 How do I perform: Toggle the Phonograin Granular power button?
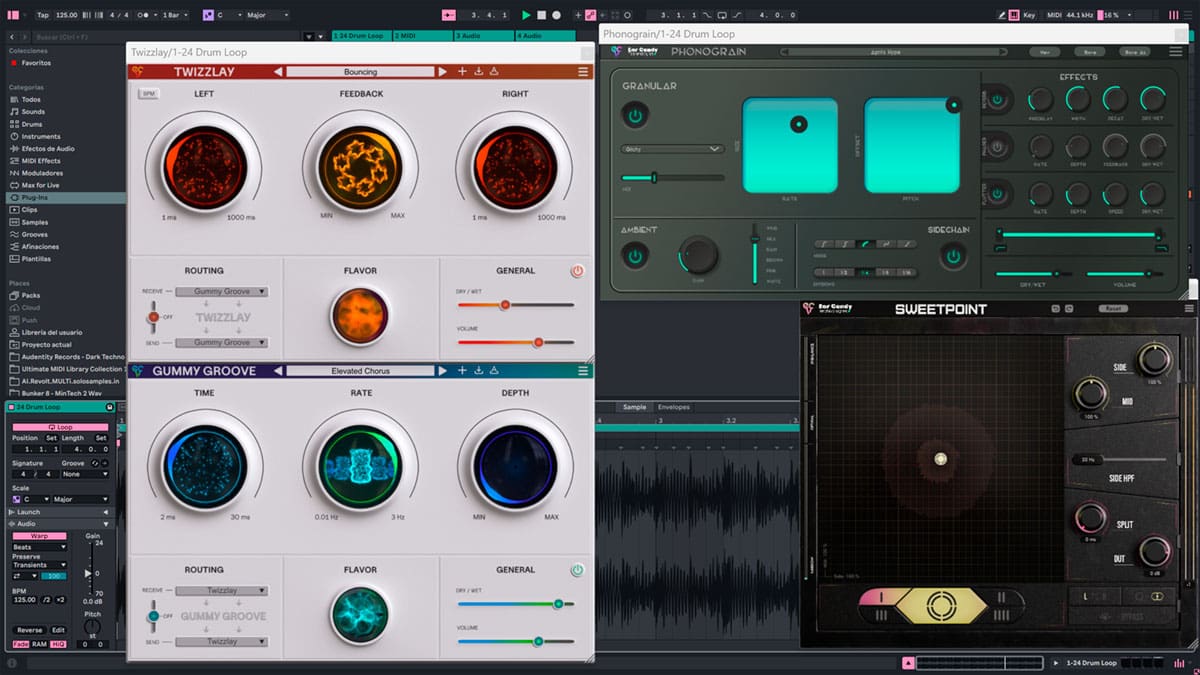(635, 116)
